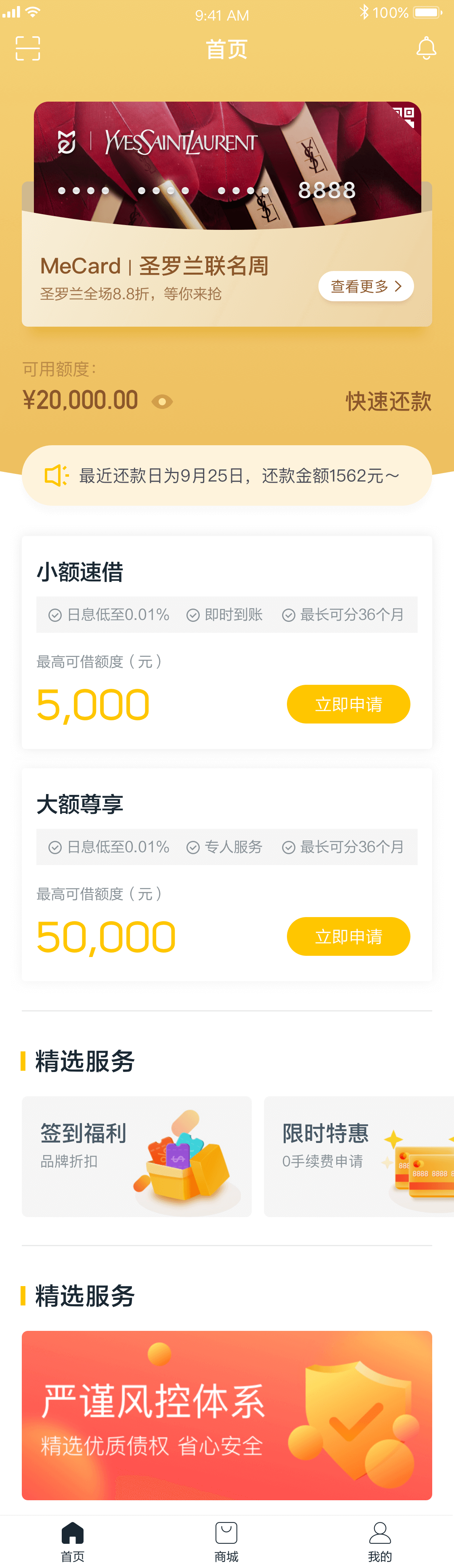Expand 查看更多 with chevron arrow
Screen dimensions: 454x1568
coord(366,286)
